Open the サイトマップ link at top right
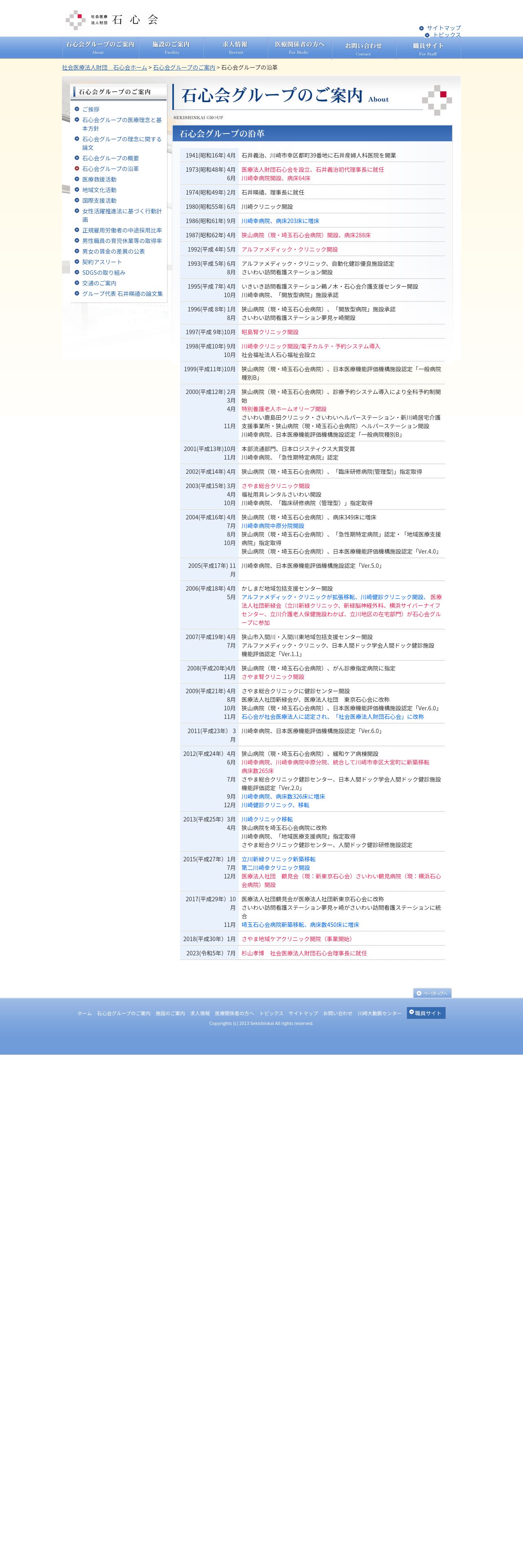523x1568 pixels. tap(443, 28)
